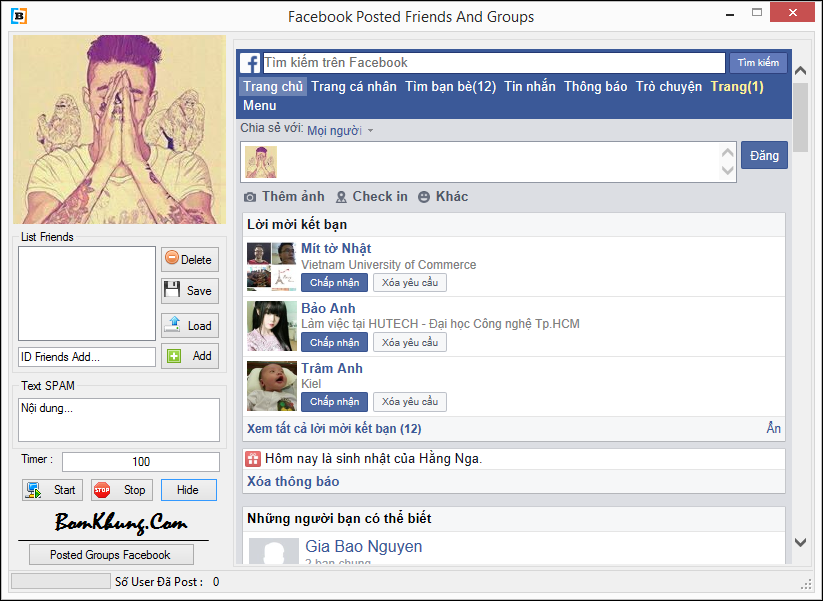Click the Check in link
823x601 pixels.
(380, 196)
